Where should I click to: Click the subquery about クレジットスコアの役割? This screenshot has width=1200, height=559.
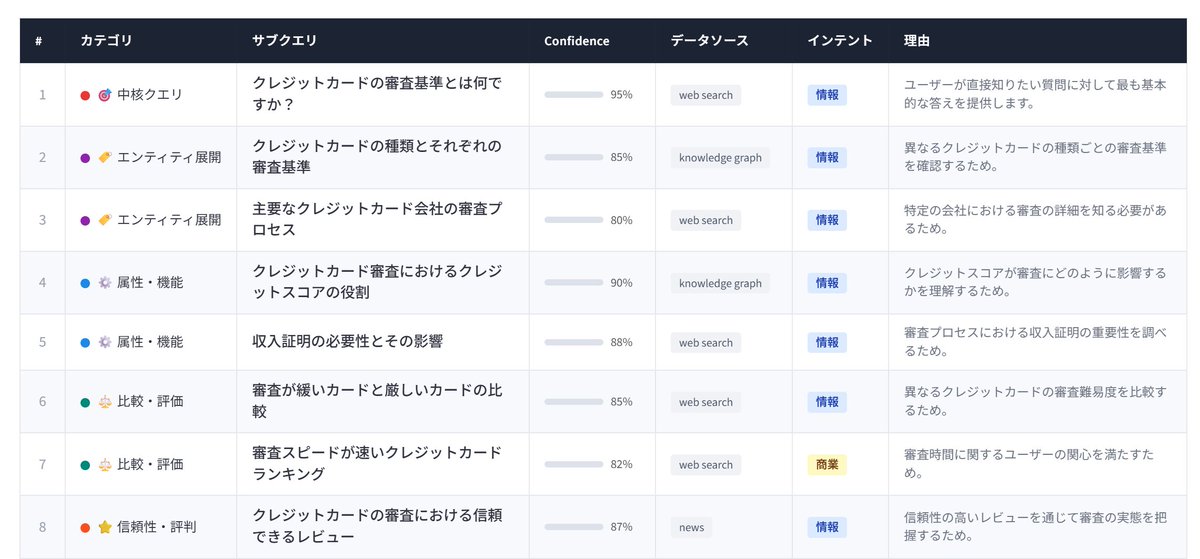pos(377,282)
